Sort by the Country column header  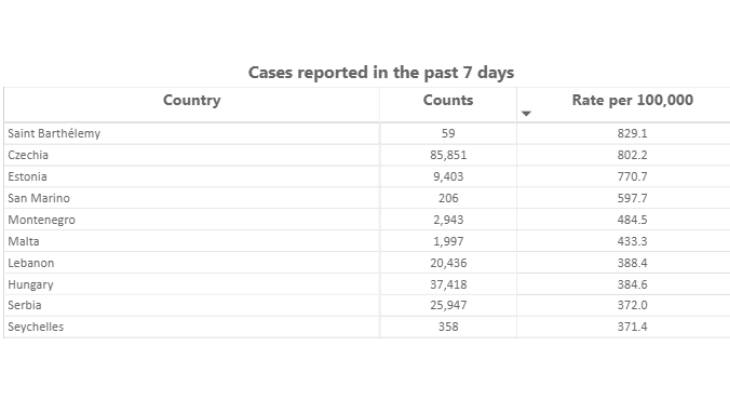192,100
